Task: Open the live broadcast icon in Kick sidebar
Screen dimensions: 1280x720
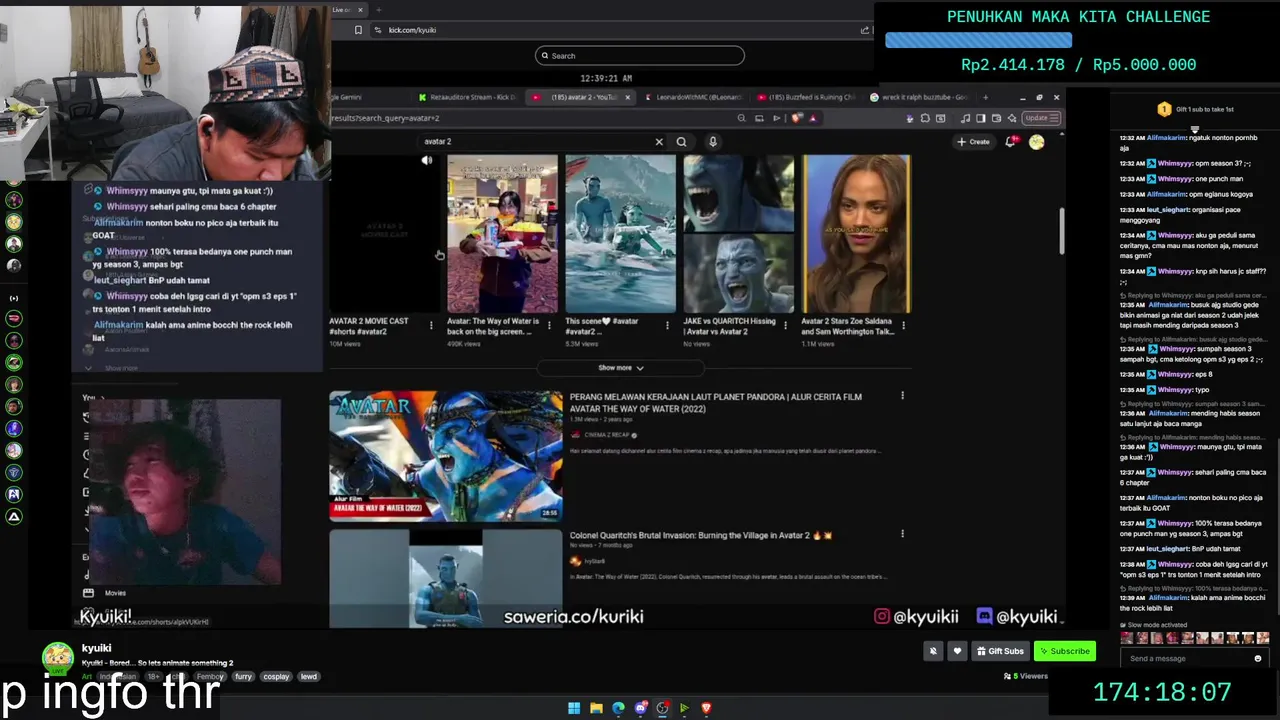Action: click(14, 298)
